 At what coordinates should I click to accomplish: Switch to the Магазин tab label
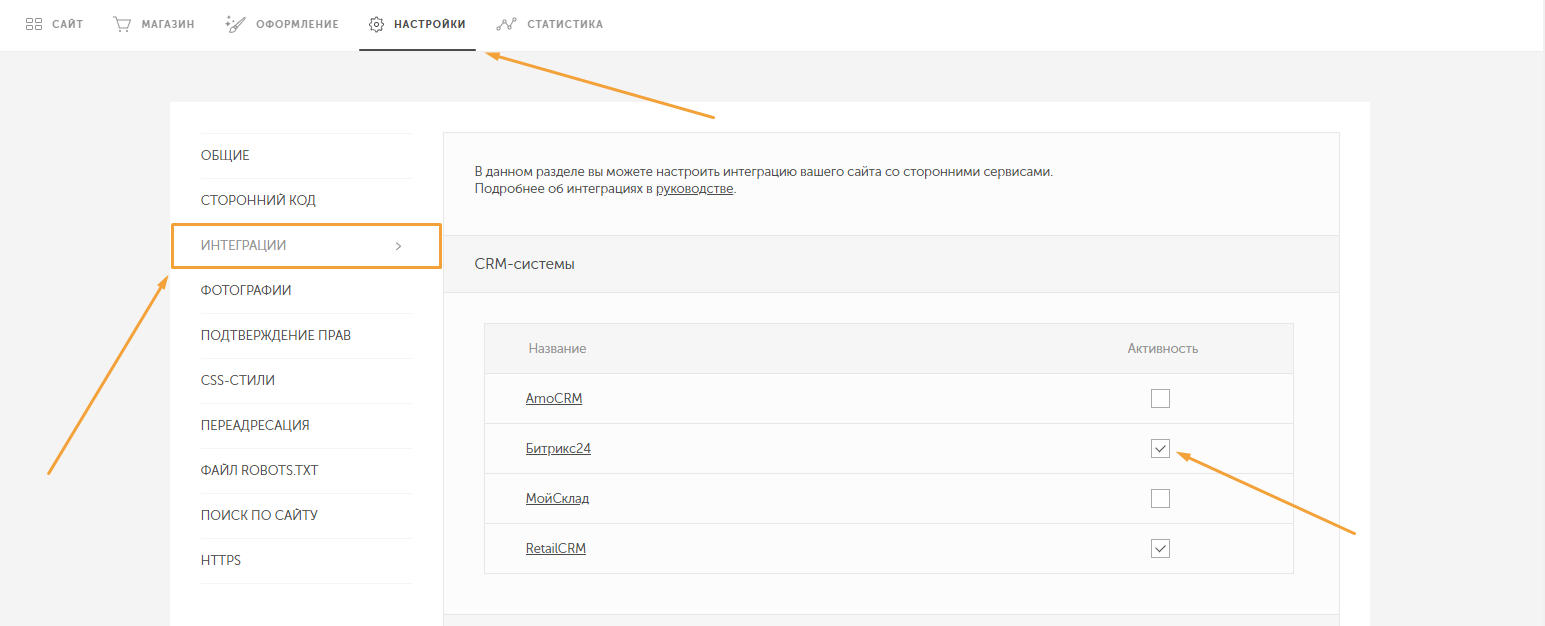click(x=167, y=24)
